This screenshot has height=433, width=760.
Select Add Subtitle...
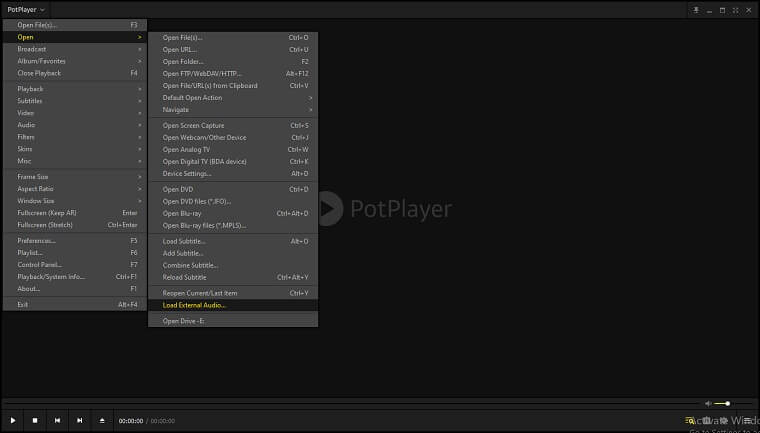[x=233, y=253]
